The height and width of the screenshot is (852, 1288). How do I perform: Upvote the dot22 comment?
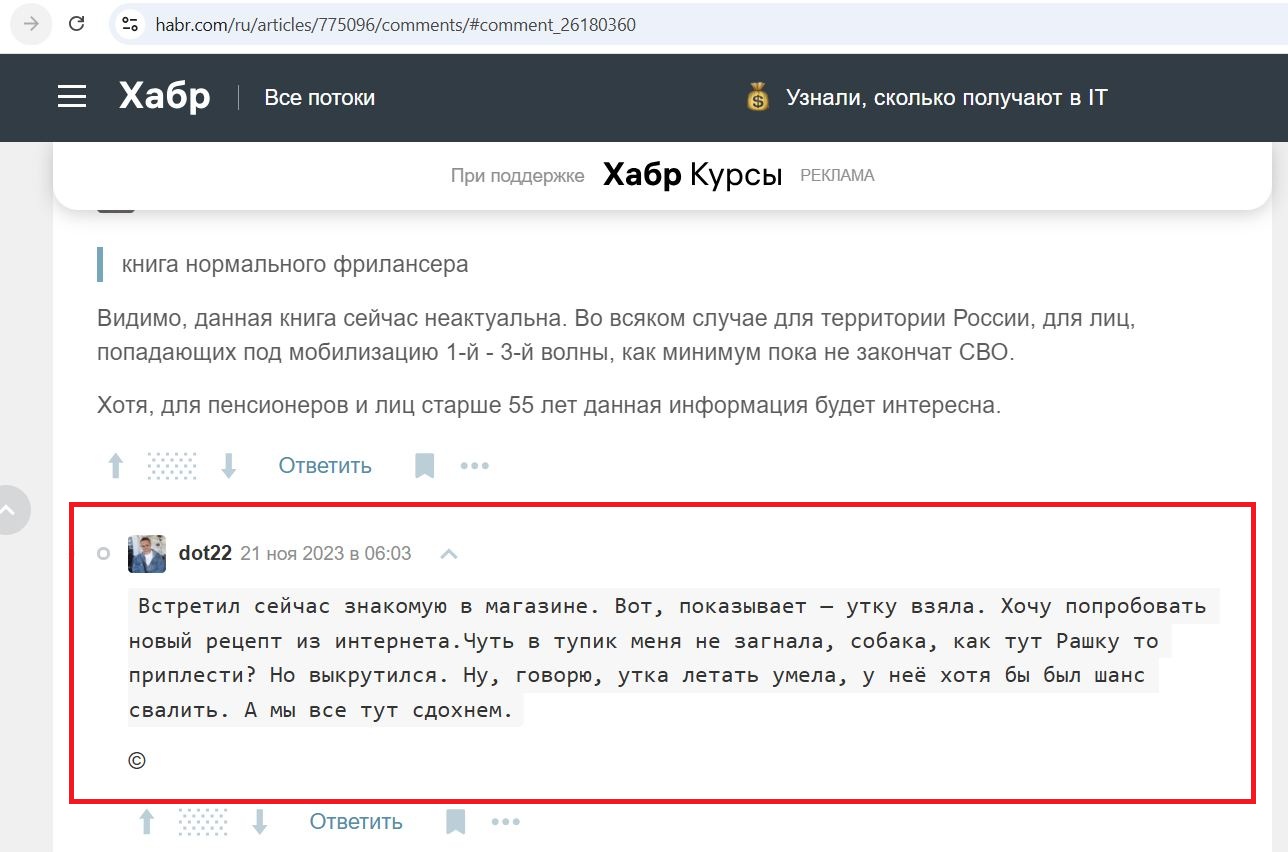(x=146, y=821)
